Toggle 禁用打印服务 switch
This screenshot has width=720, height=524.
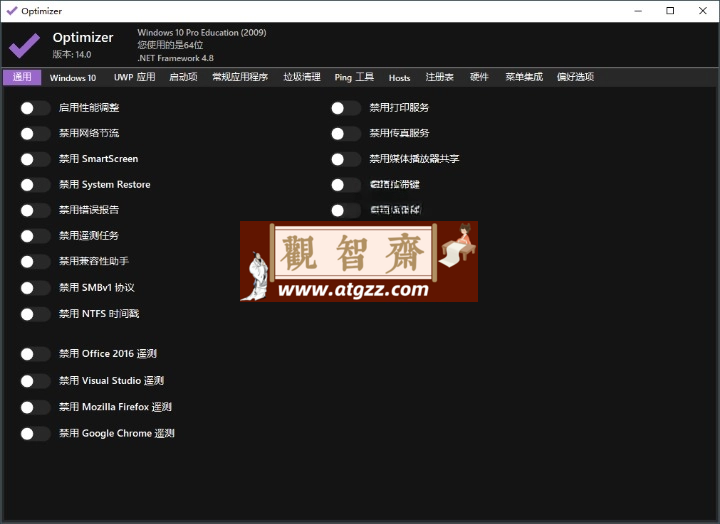click(346, 108)
